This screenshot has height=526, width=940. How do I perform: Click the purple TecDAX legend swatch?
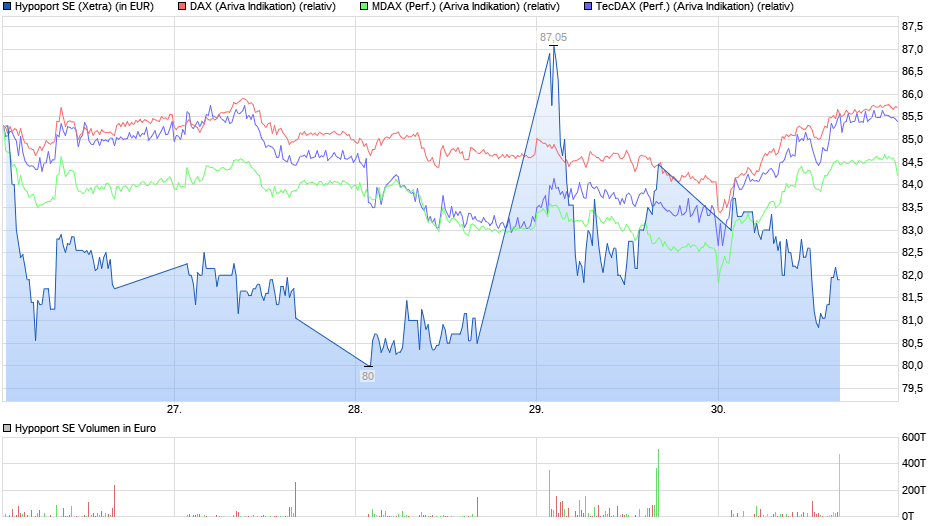588,7
